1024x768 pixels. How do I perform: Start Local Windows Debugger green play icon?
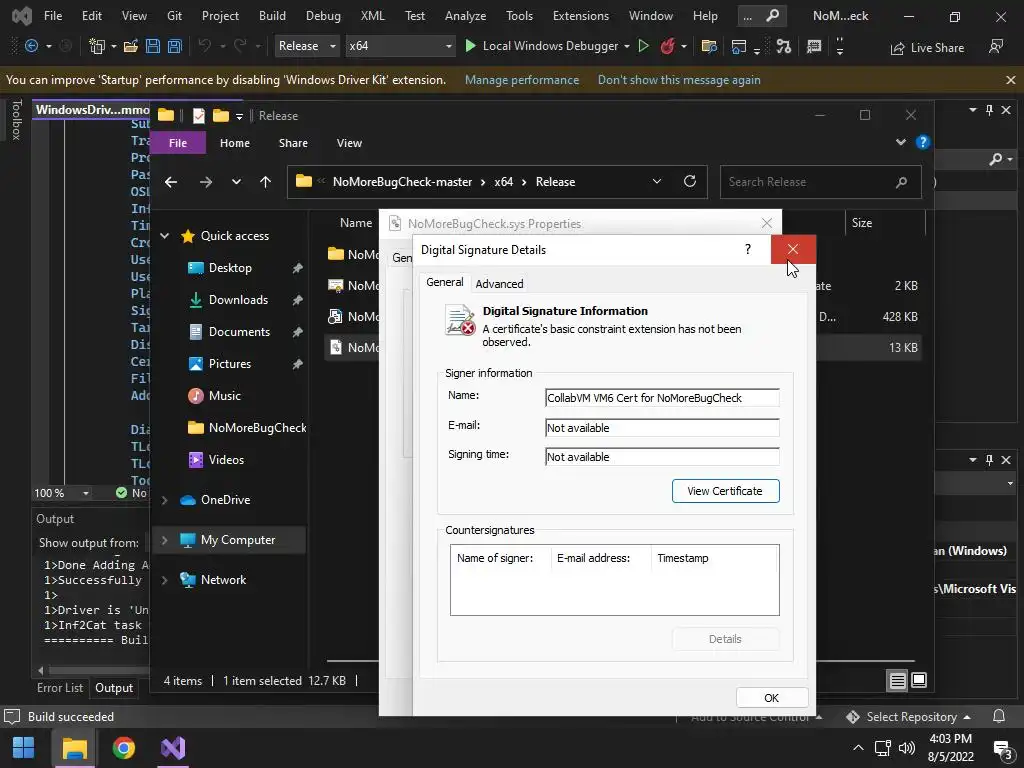(470, 46)
